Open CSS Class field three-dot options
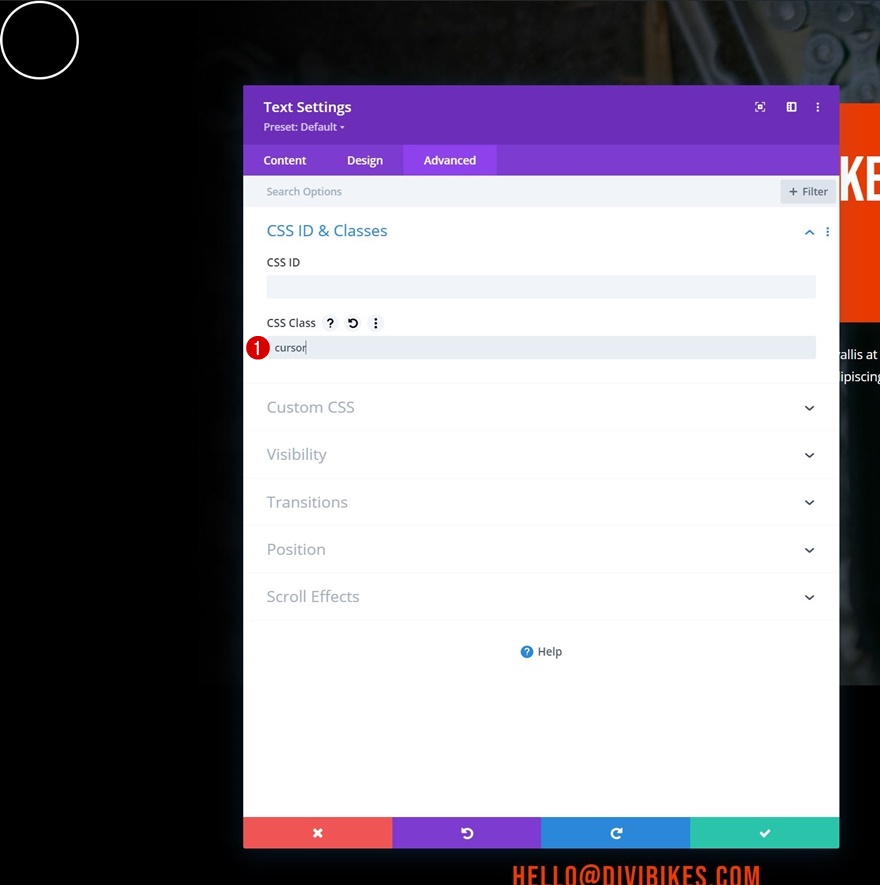The height and width of the screenshot is (885, 880). 375,323
